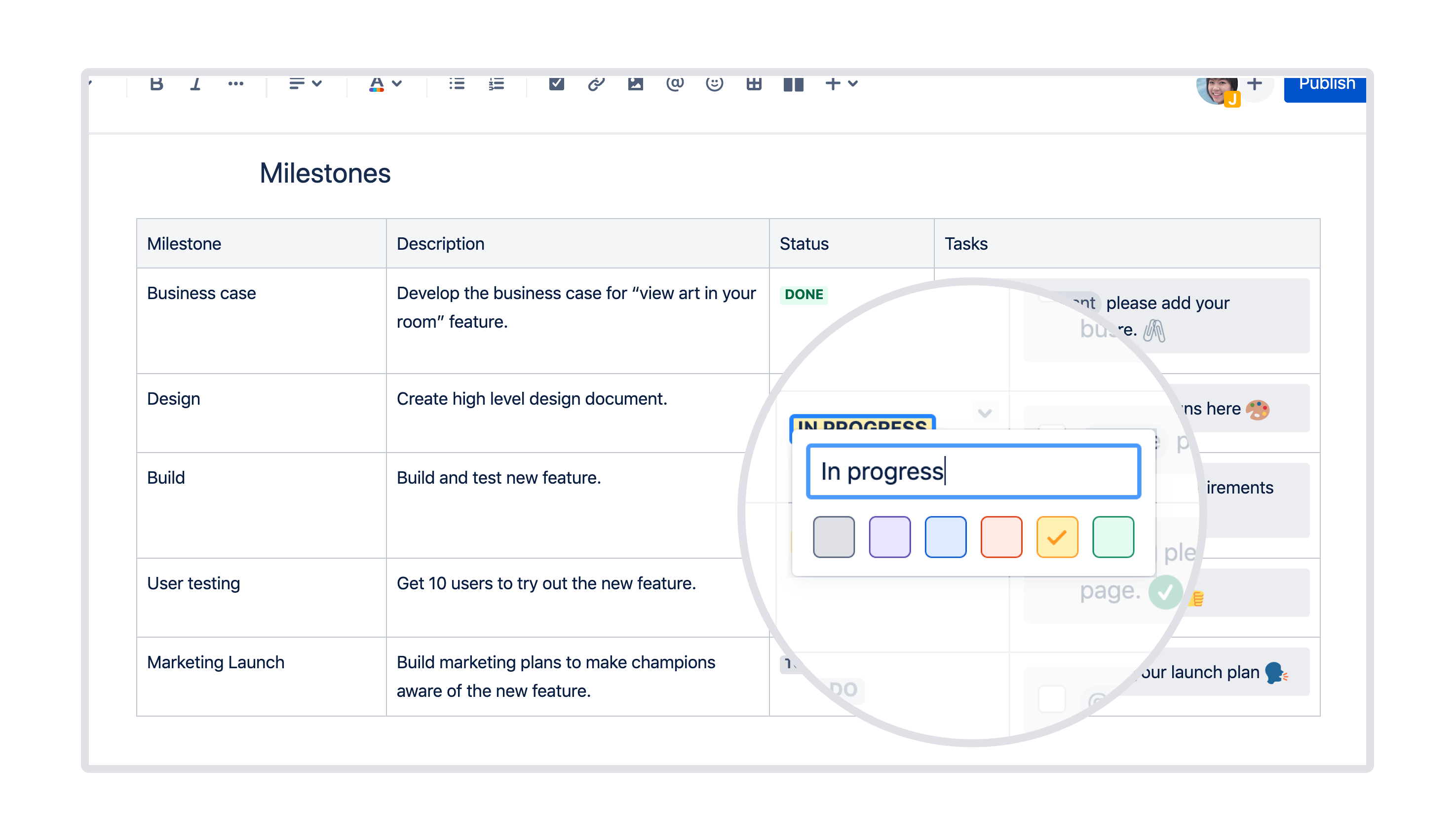Insert a table
The height and width of the screenshot is (840, 1456).
point(753,84)
